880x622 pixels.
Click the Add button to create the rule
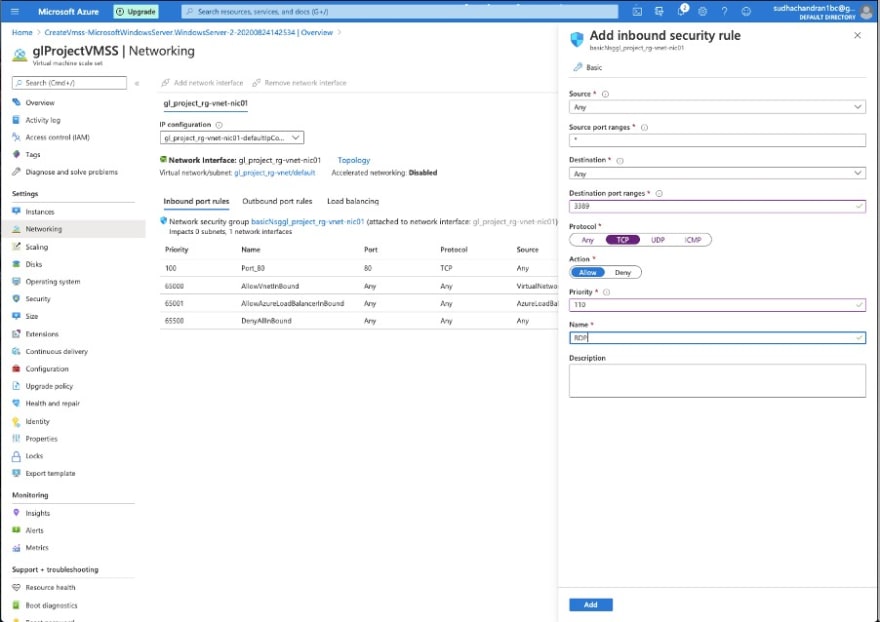(x=590, y=605)
